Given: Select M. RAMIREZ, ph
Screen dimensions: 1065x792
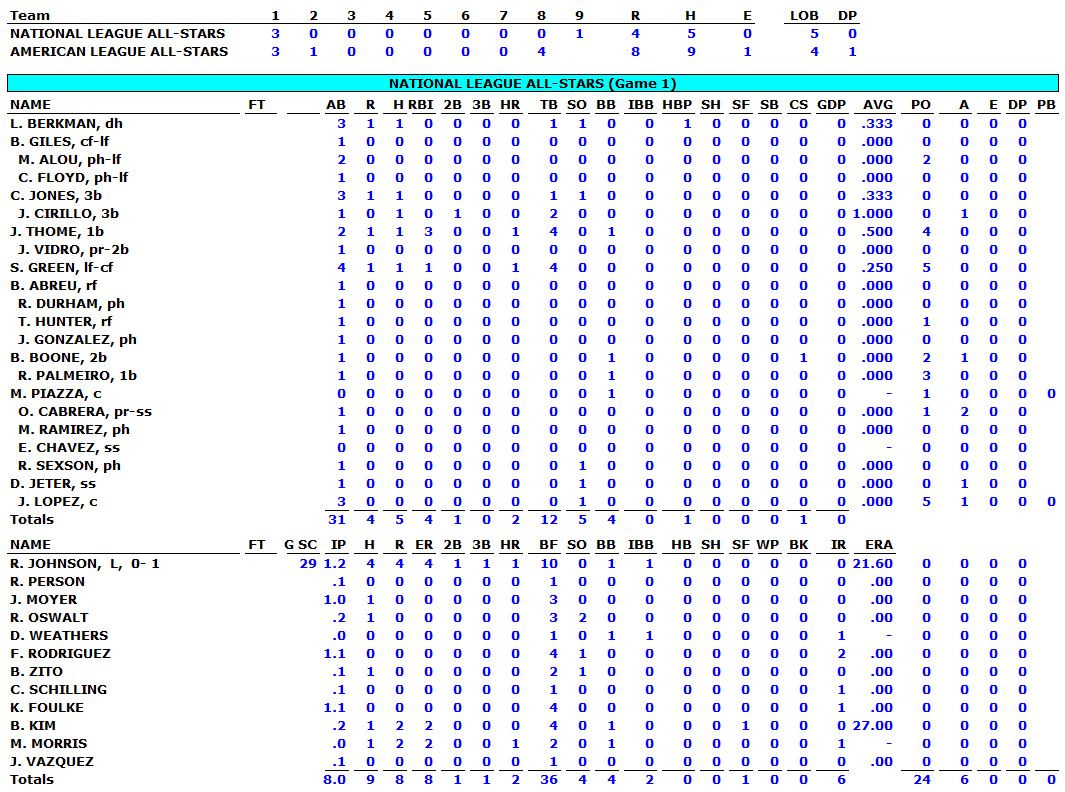Looking at the screenshot, I should click(x=73, y=429).
